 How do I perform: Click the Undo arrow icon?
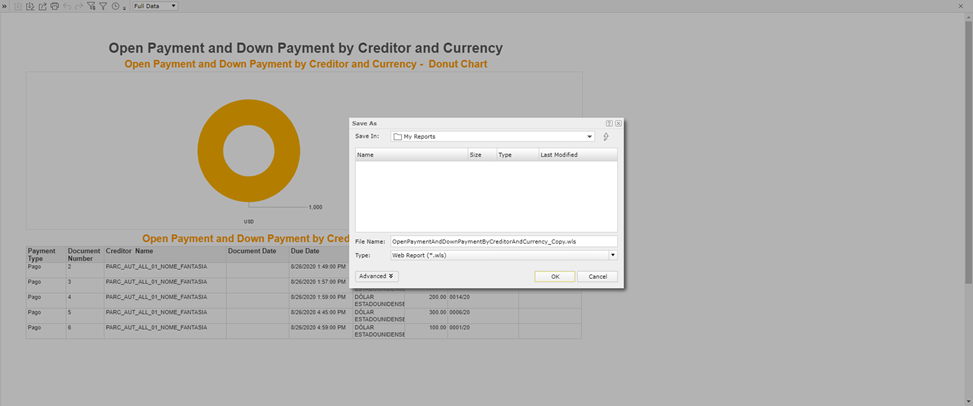coord(67,6)
